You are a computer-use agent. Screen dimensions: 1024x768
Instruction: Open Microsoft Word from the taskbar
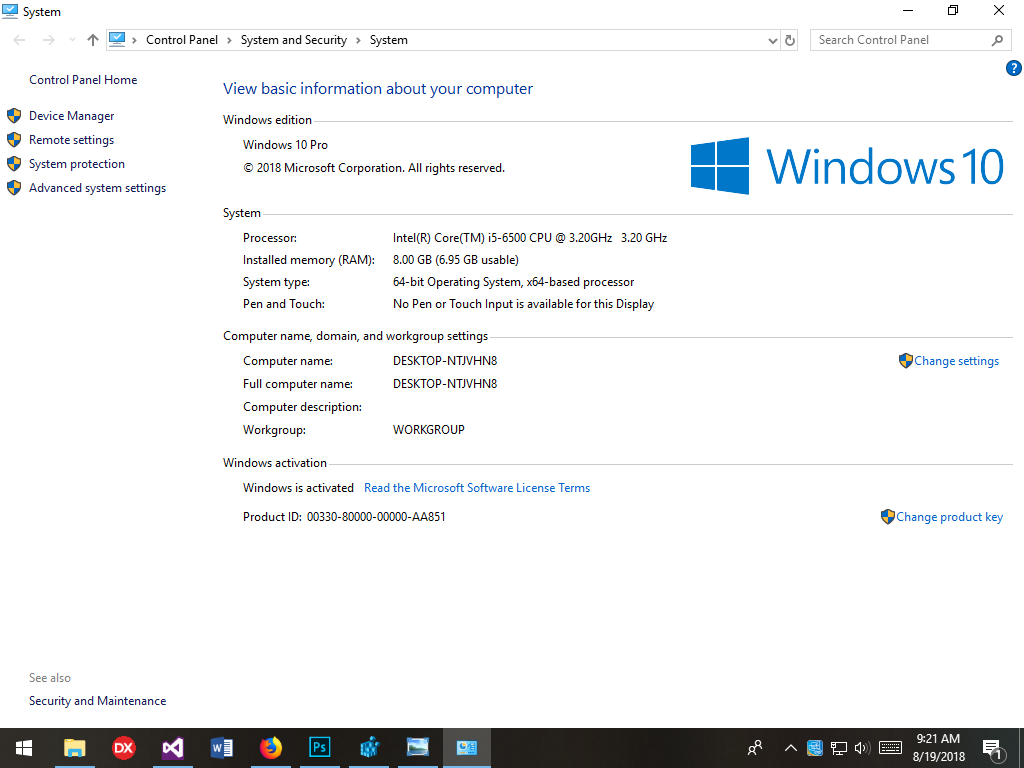point(221,748)
